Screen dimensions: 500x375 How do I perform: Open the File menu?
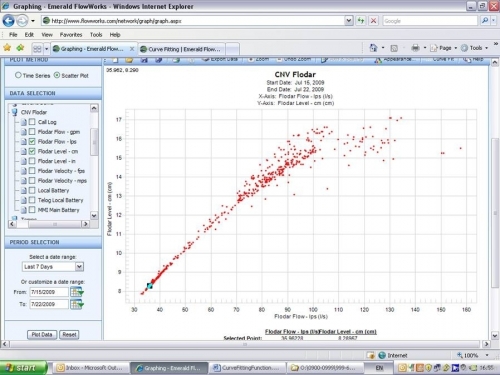click(x=13, y=35)
